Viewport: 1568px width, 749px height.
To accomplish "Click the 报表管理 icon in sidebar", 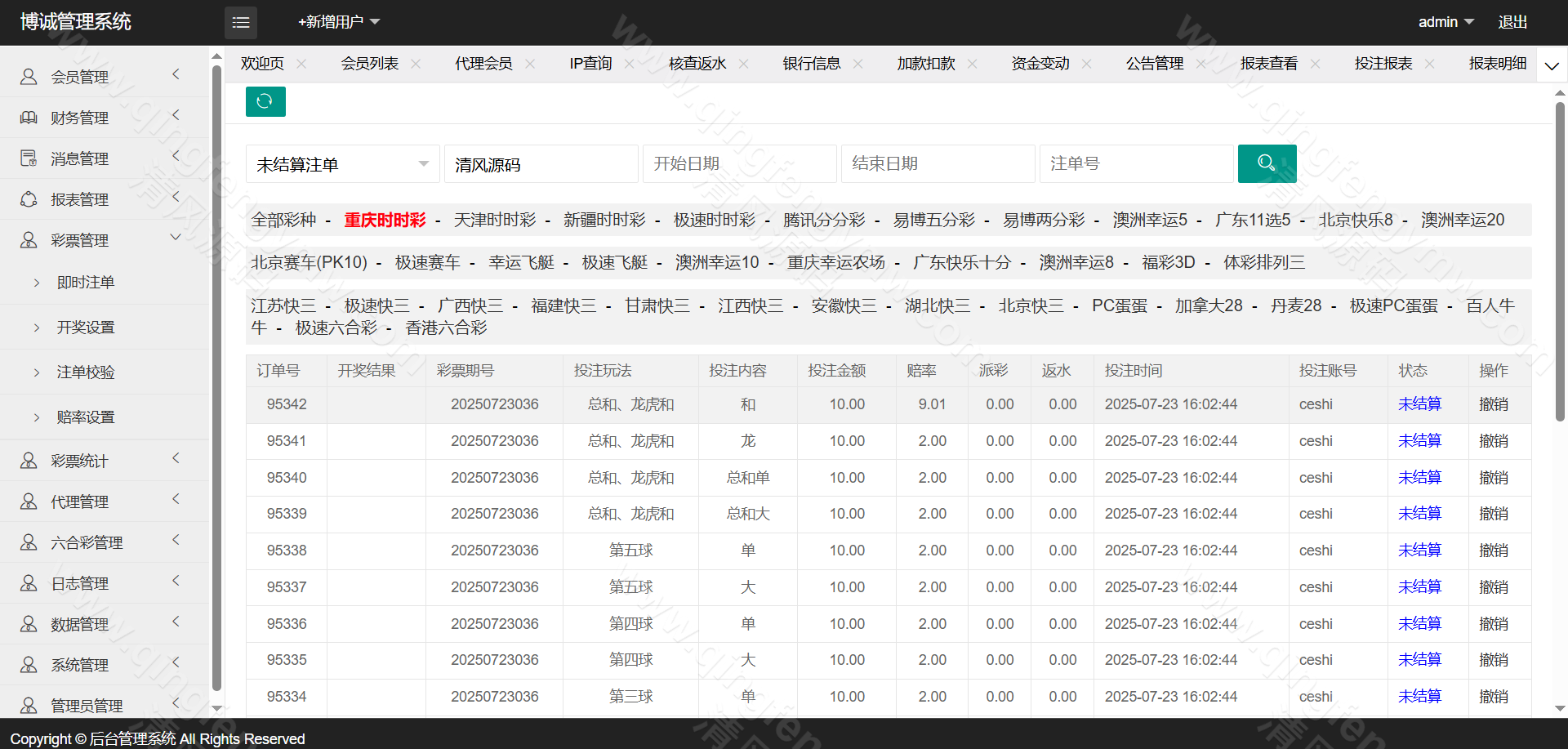I will [x=29, y=199].
